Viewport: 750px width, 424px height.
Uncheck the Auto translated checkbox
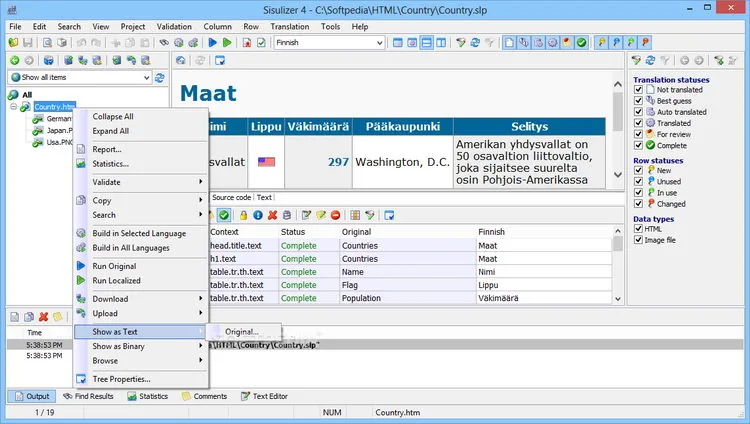coord(638,112)
